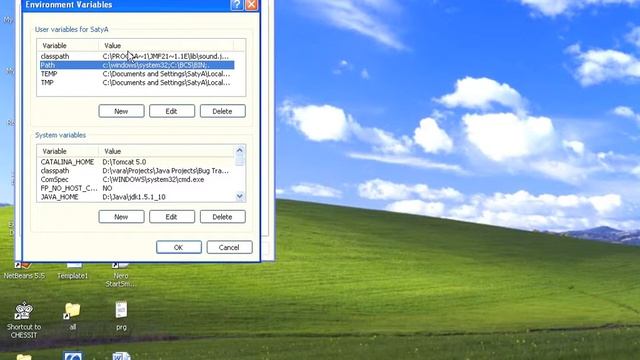The width and height of the screenshot is (640, 360).
Task: Select the JAVA_HOME system variable
Action: 137,197
